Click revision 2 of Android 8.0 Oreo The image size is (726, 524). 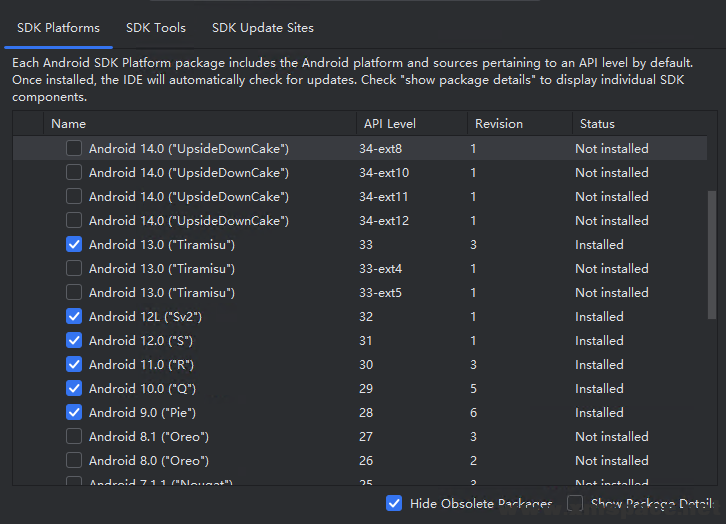pyautogui.click(x=473, y=461)
